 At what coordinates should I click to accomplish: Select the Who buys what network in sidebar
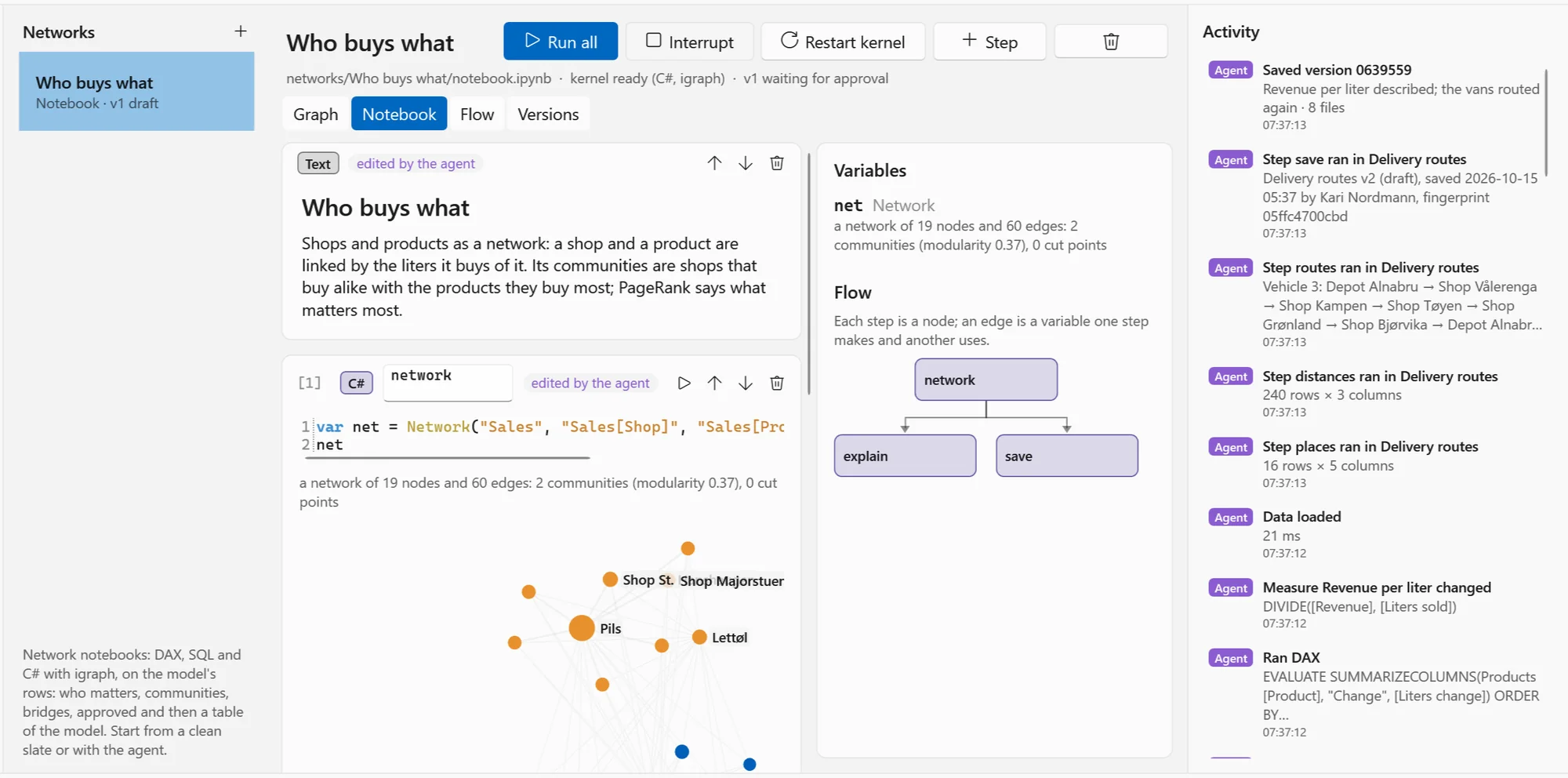click(136, 91)
